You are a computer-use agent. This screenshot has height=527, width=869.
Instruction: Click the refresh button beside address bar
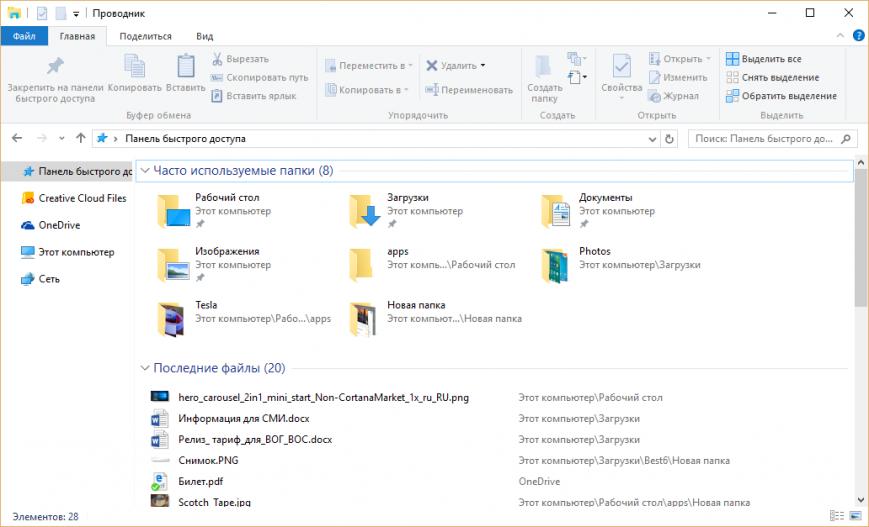(669, 139)
